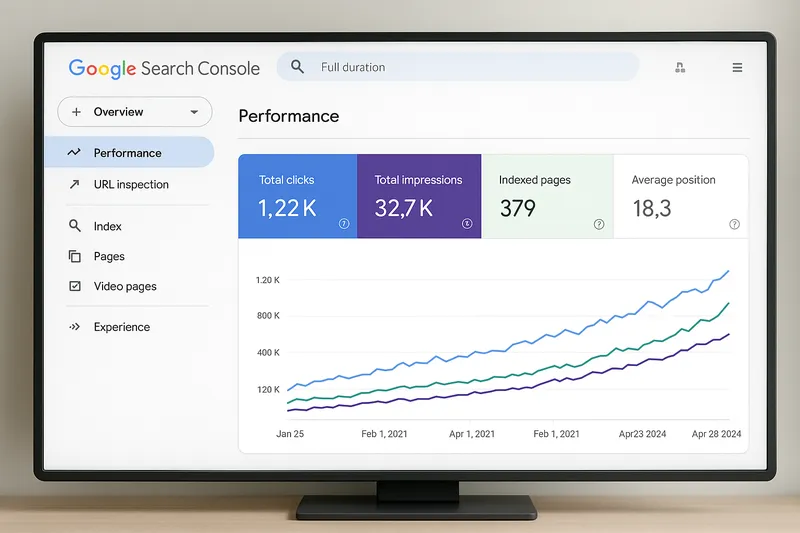Click the 32,7 K impressions value
800x533 pixels.
click(404, 208)
